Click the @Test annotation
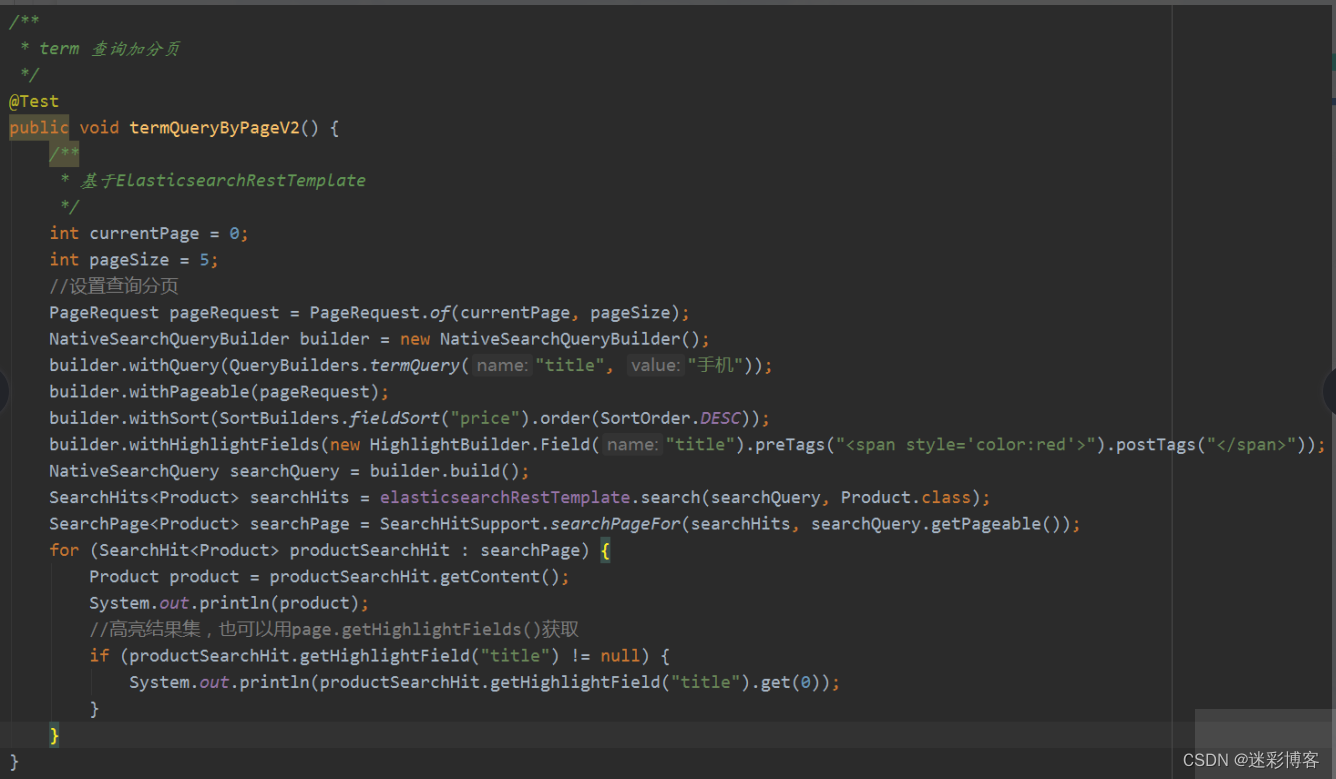Screen dimensions: 1336x779 pos(34,101)
